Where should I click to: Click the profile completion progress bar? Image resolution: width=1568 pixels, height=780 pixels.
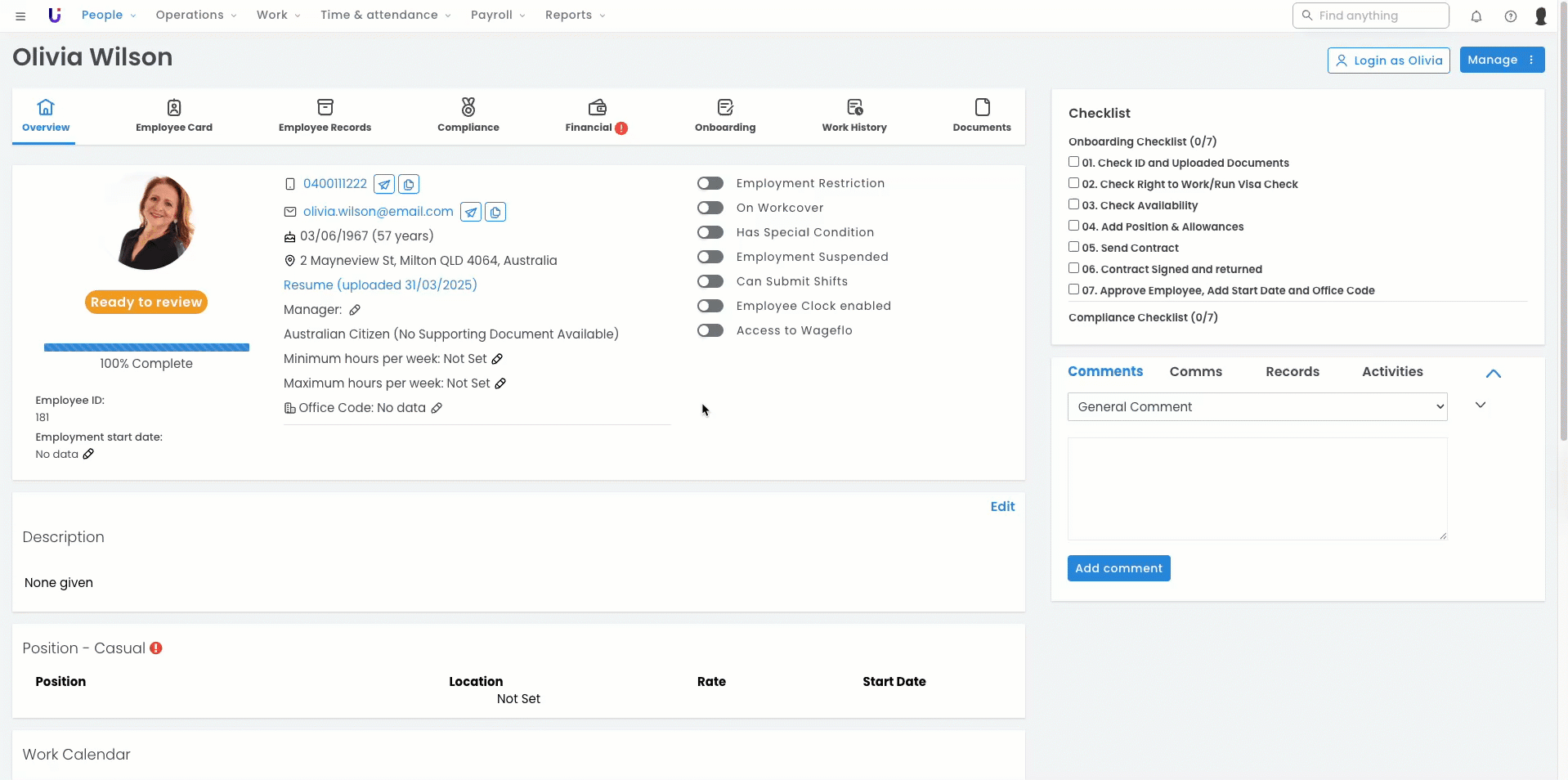pos(146,347)
